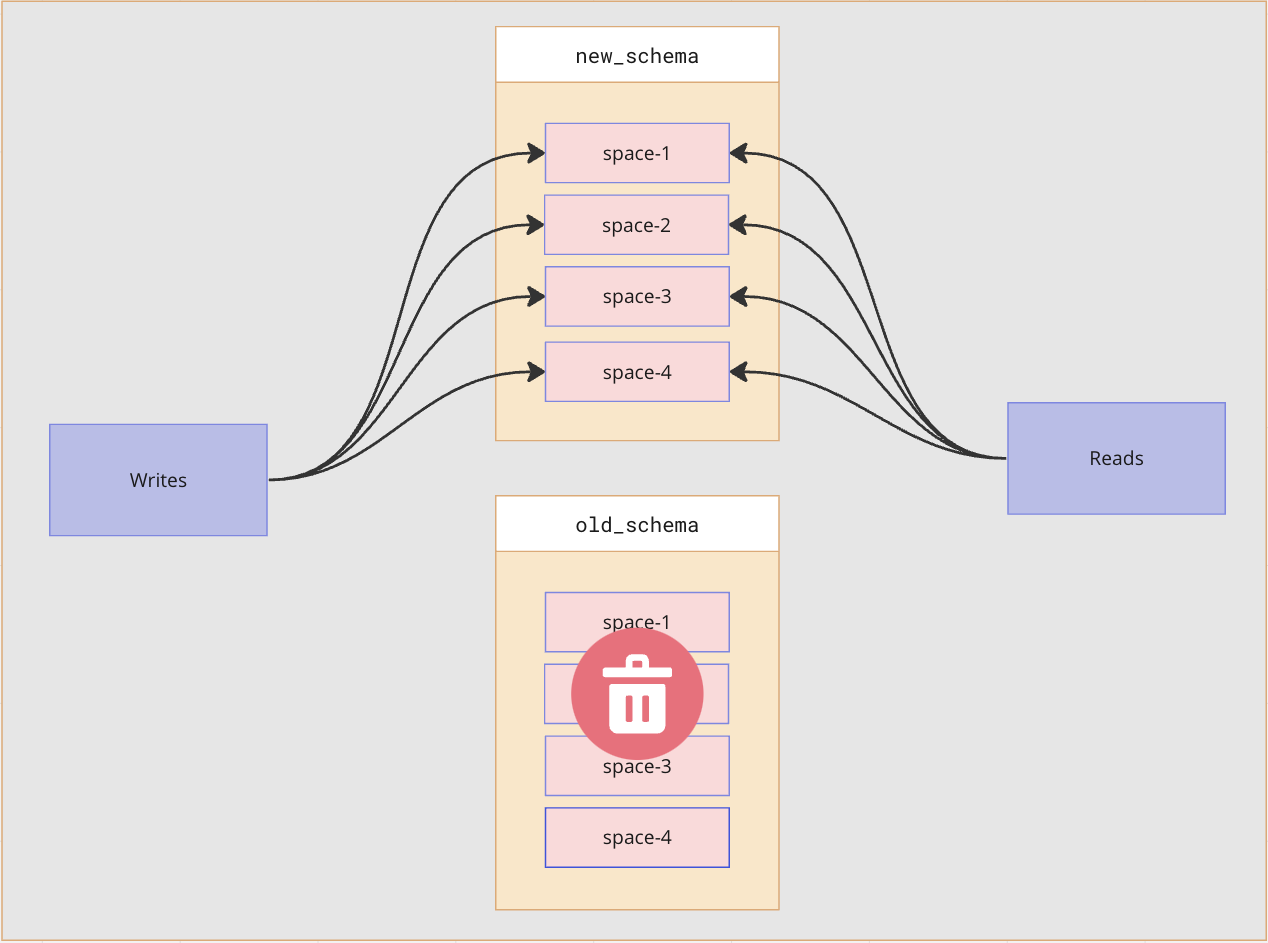Click the new_schema header label

(637, 55)
